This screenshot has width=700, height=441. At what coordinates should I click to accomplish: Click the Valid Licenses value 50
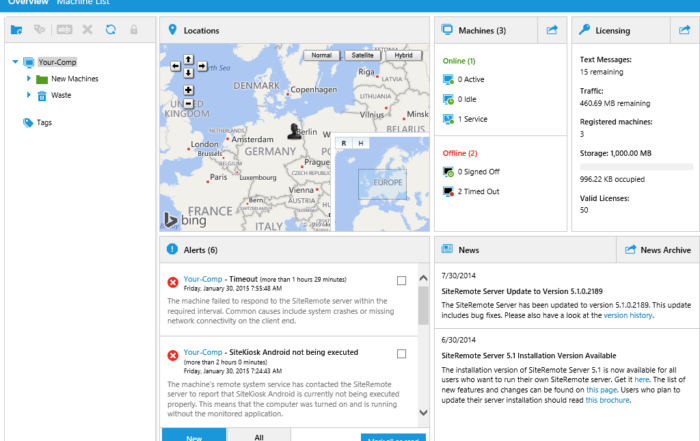coord(584,210)
